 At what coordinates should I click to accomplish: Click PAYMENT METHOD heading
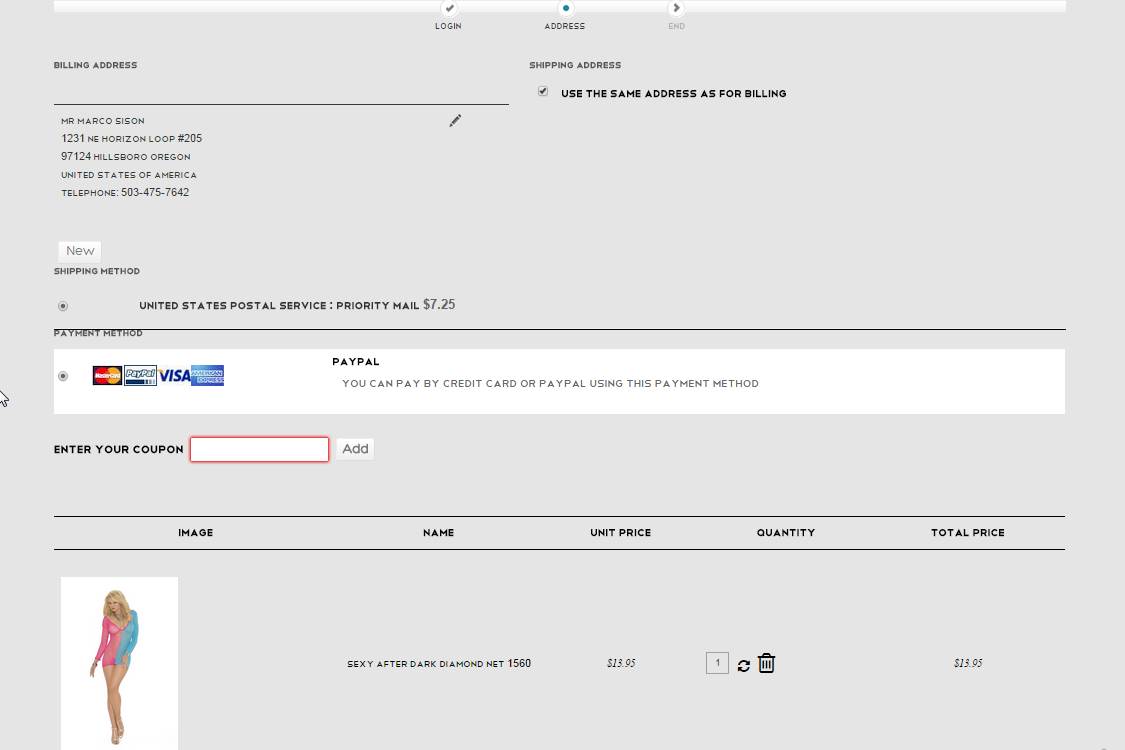click(x=98, y=333)
